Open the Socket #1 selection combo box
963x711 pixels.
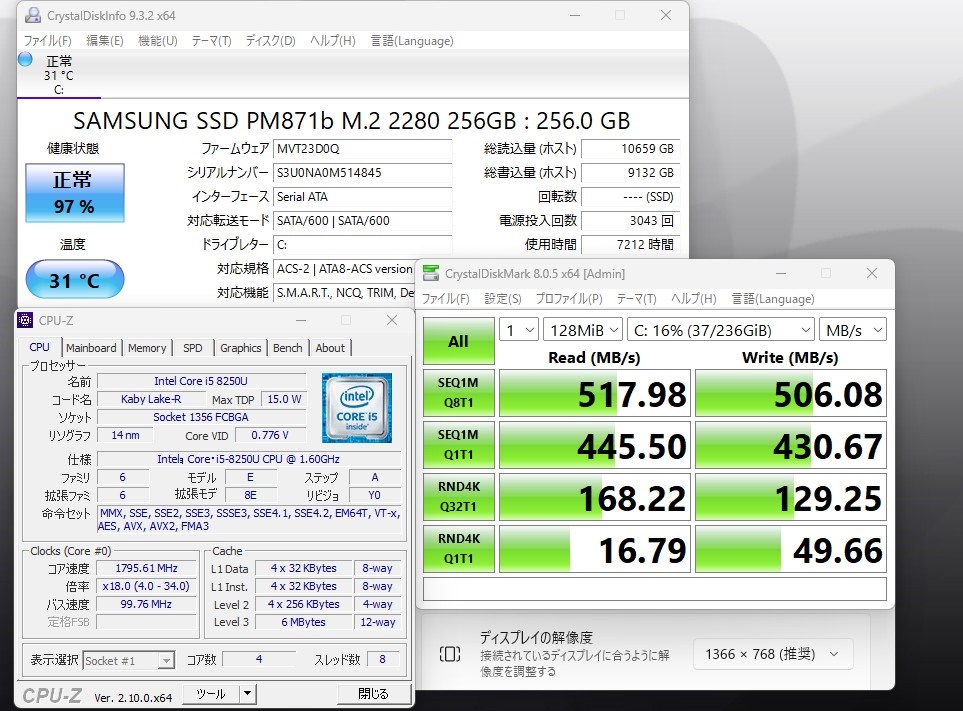128,661
